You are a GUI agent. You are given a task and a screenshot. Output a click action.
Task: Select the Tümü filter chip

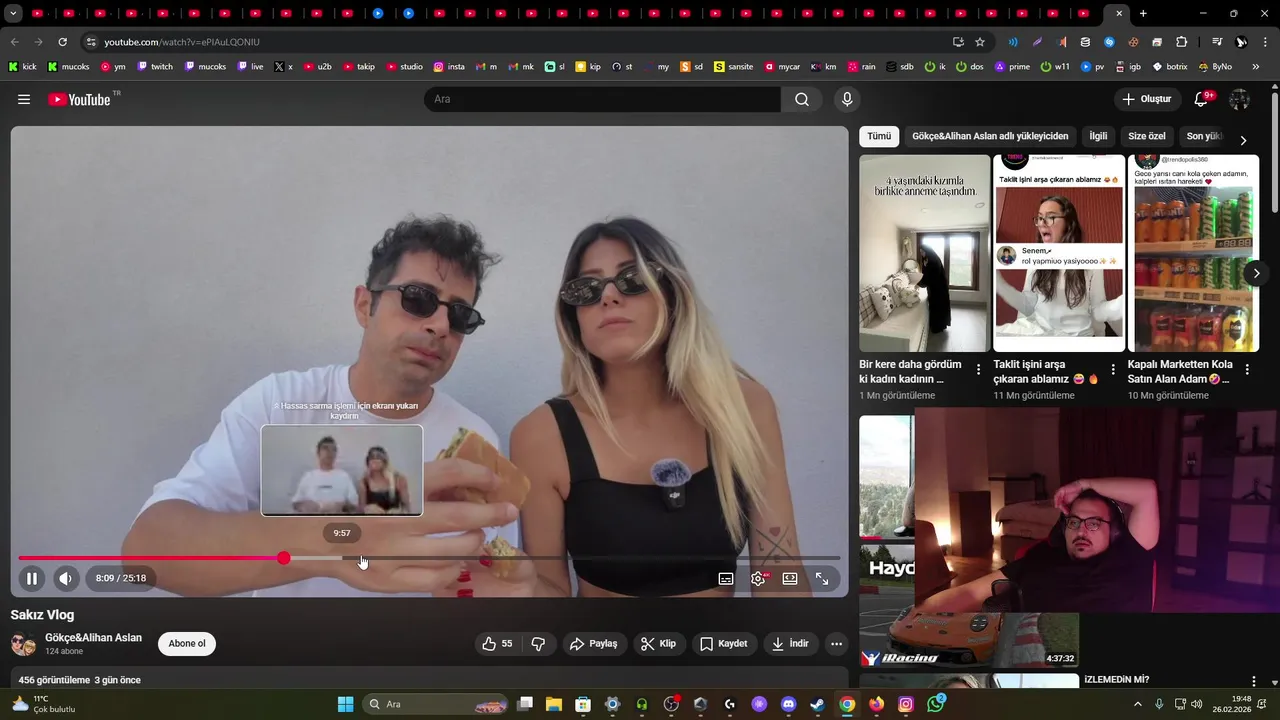pyautogui.click(x=879, y=136)
